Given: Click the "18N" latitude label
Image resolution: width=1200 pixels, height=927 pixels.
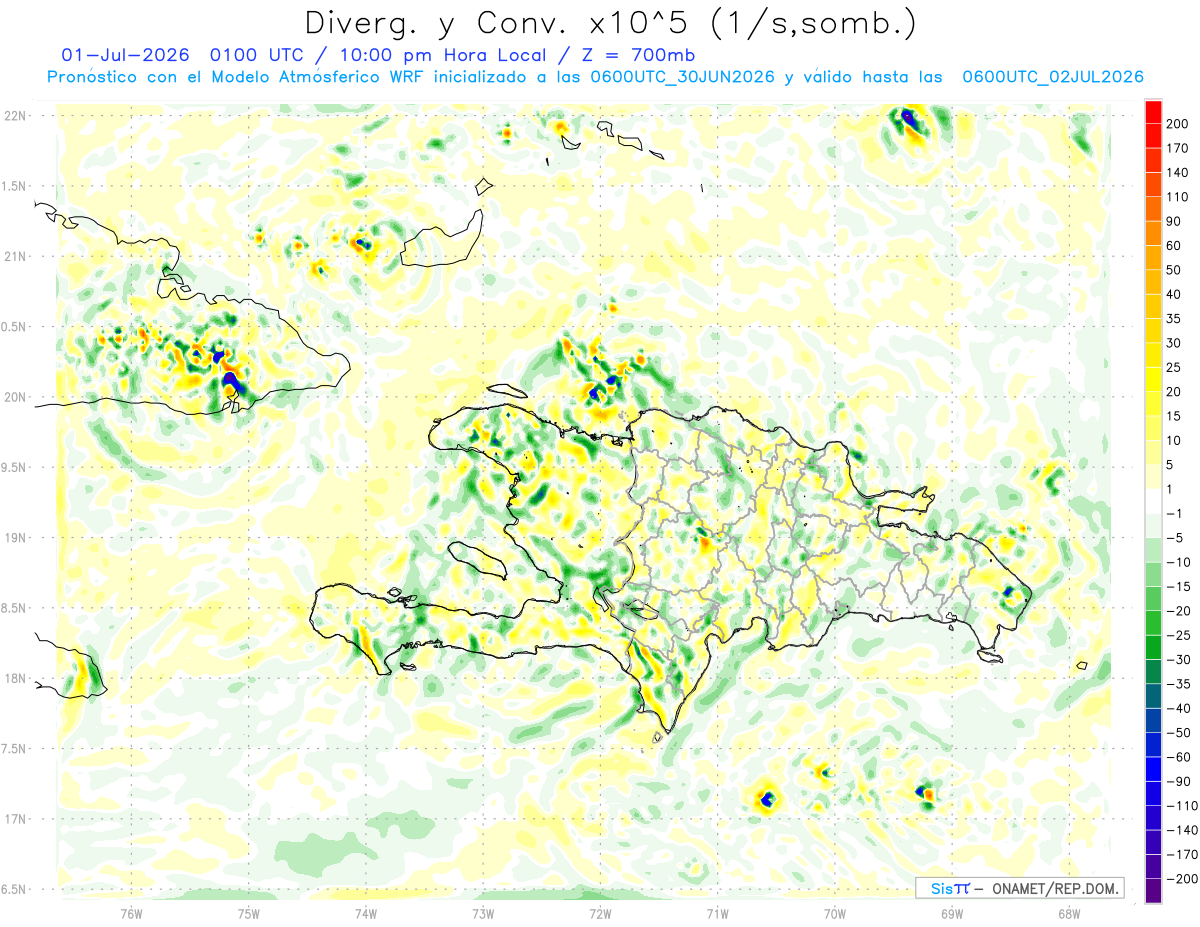Looking at the screenshot, I should click(14, 678).
